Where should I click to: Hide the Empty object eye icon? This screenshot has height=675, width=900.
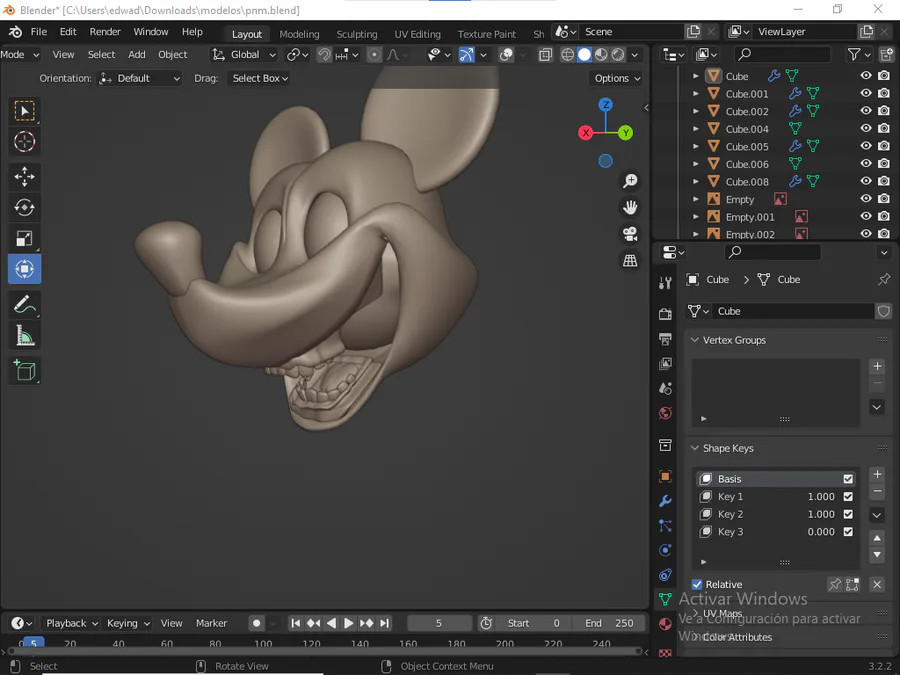click(x=866, y=199)
